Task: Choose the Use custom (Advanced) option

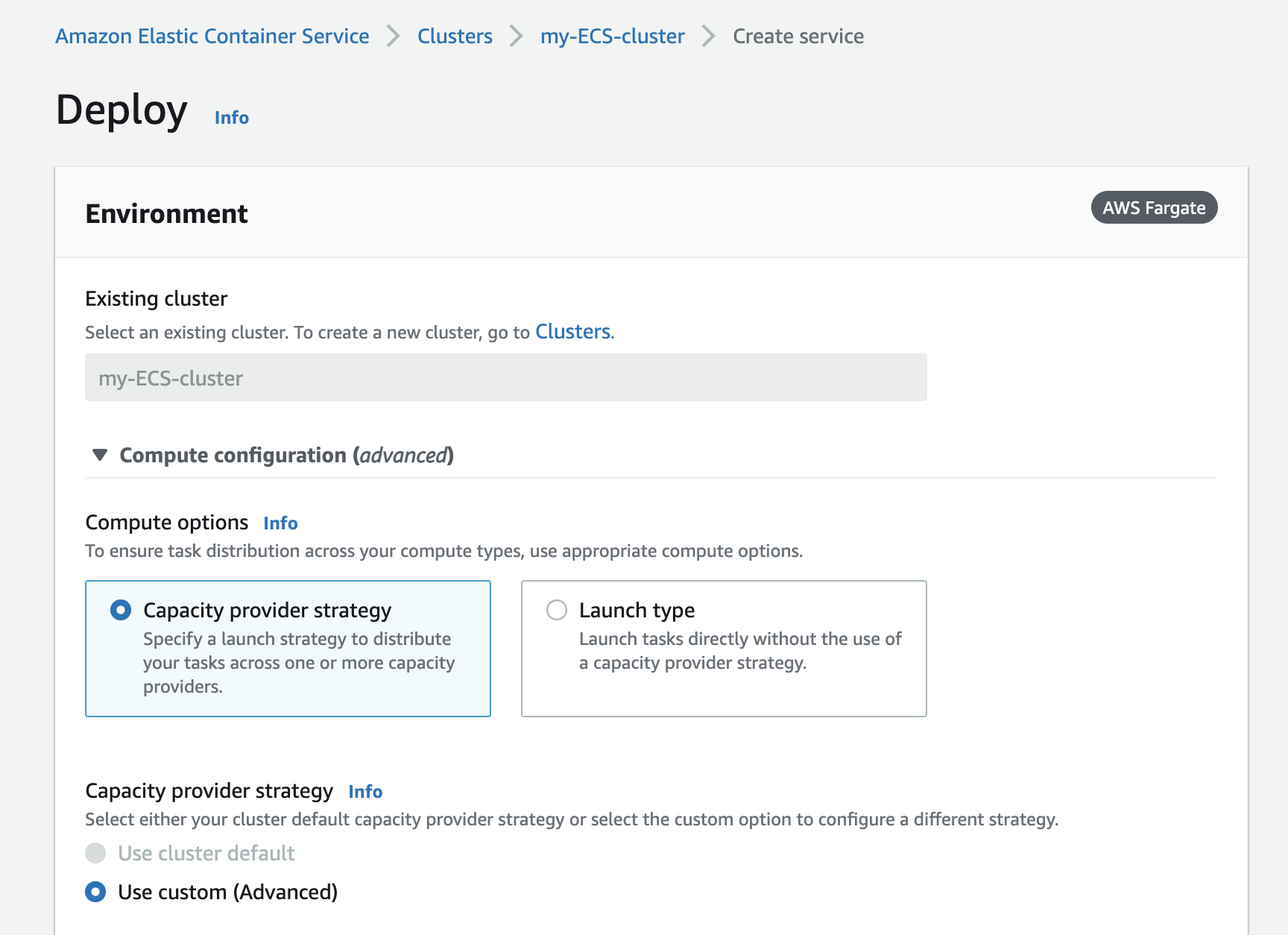Action: click(95, 892)
